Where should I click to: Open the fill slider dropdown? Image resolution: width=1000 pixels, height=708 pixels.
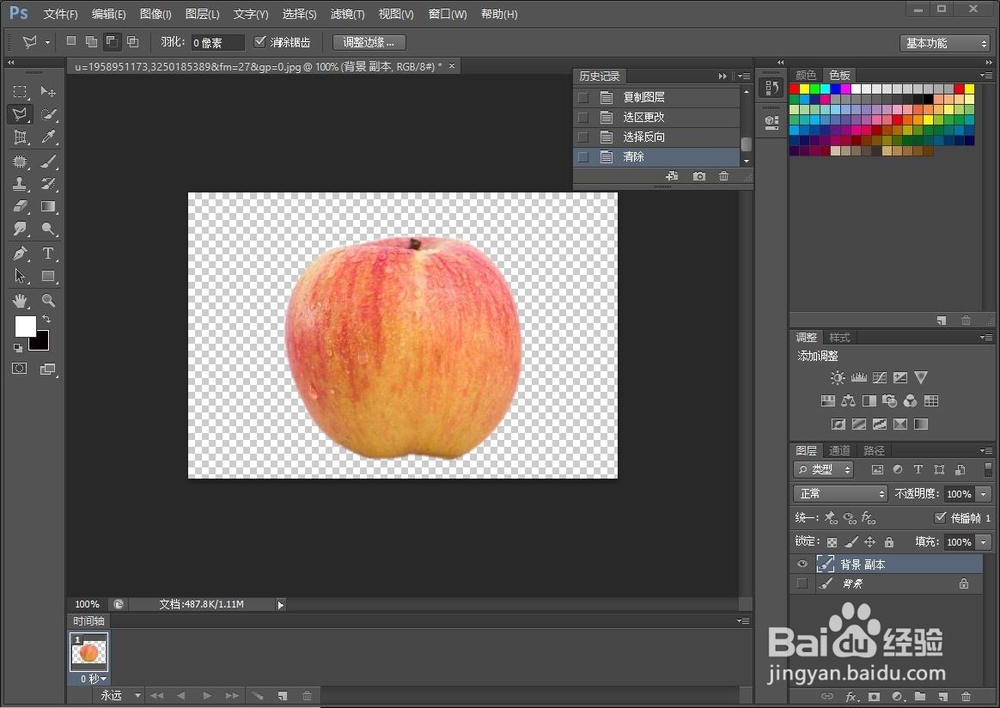[x=984, y=542]
